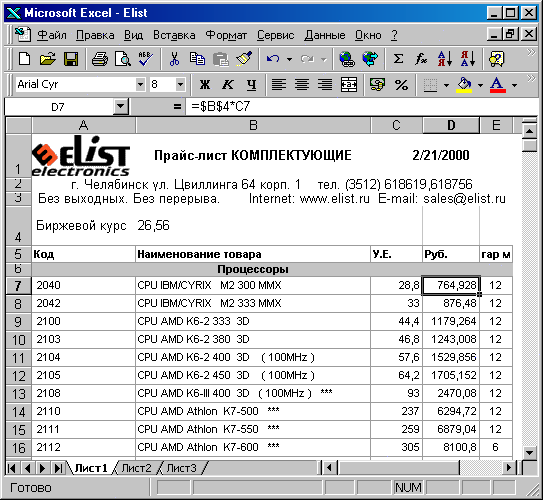Paste using the clipboard icon
The height and width of the screenshot is (500, 543).
click(221, 59)
